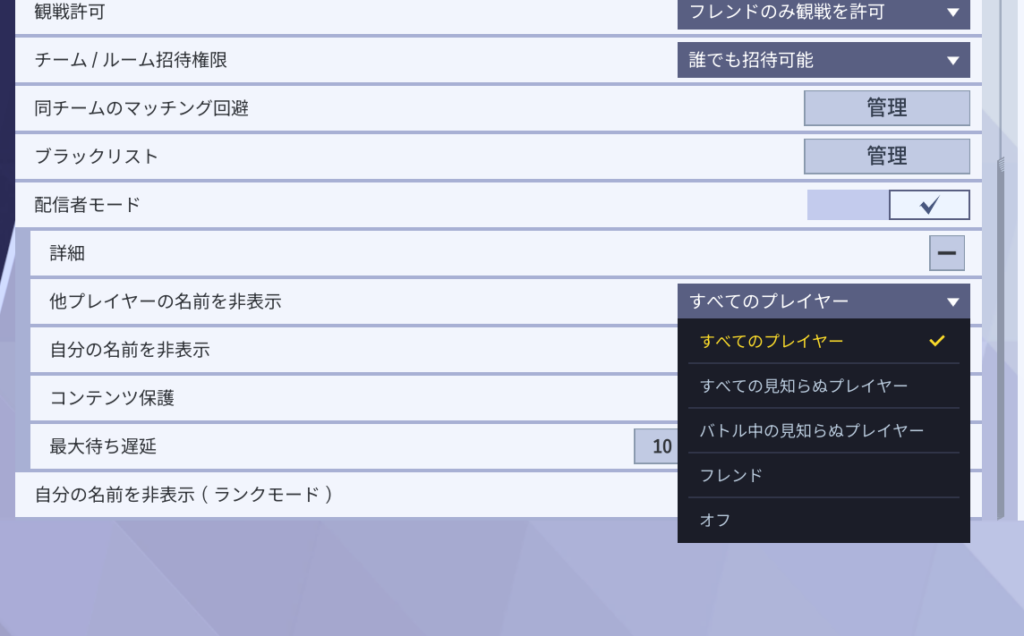1024x636 pixels.
Task: Choose バトル中の見知らぬプレイヤー option
Action: coord(812,431)
